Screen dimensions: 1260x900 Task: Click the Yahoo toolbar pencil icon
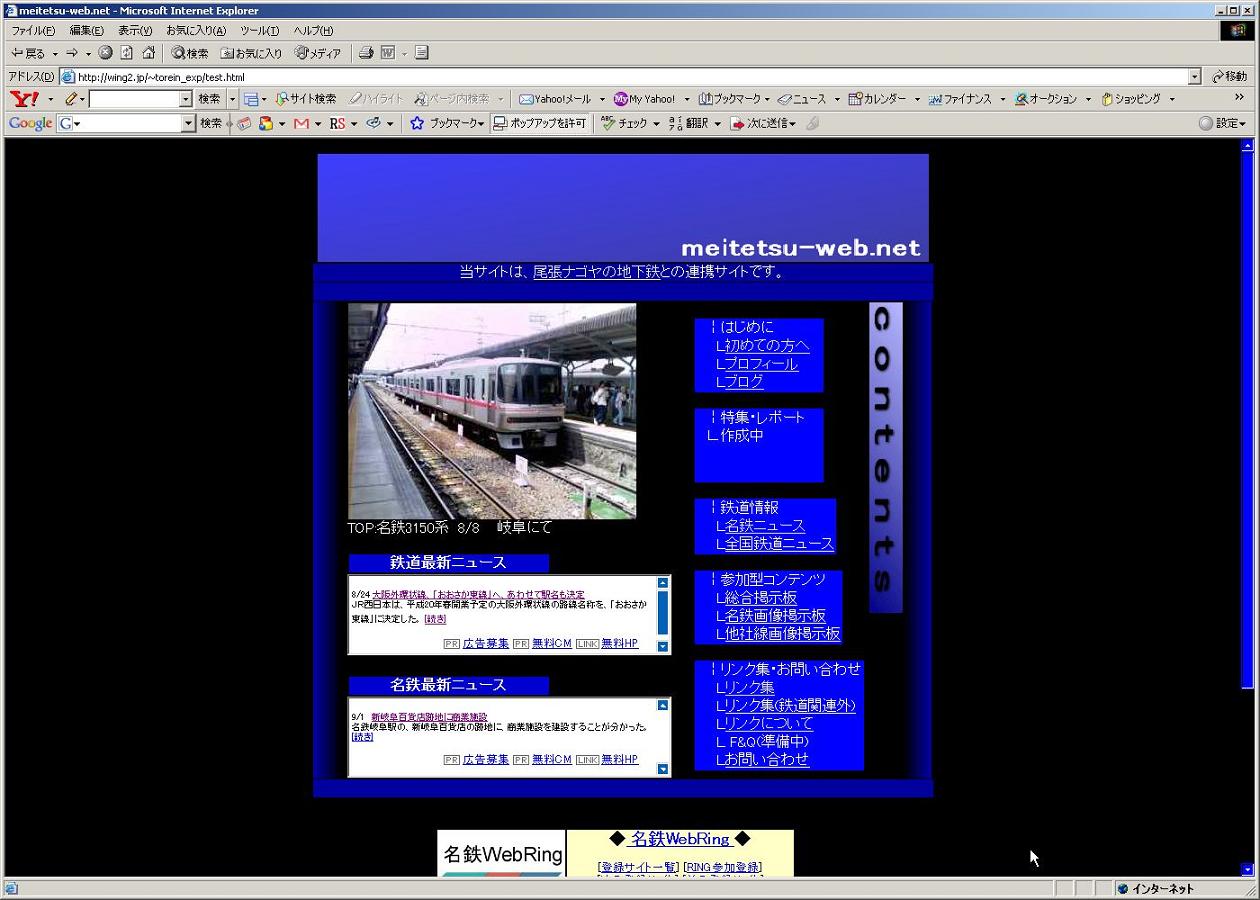point(71,99)
